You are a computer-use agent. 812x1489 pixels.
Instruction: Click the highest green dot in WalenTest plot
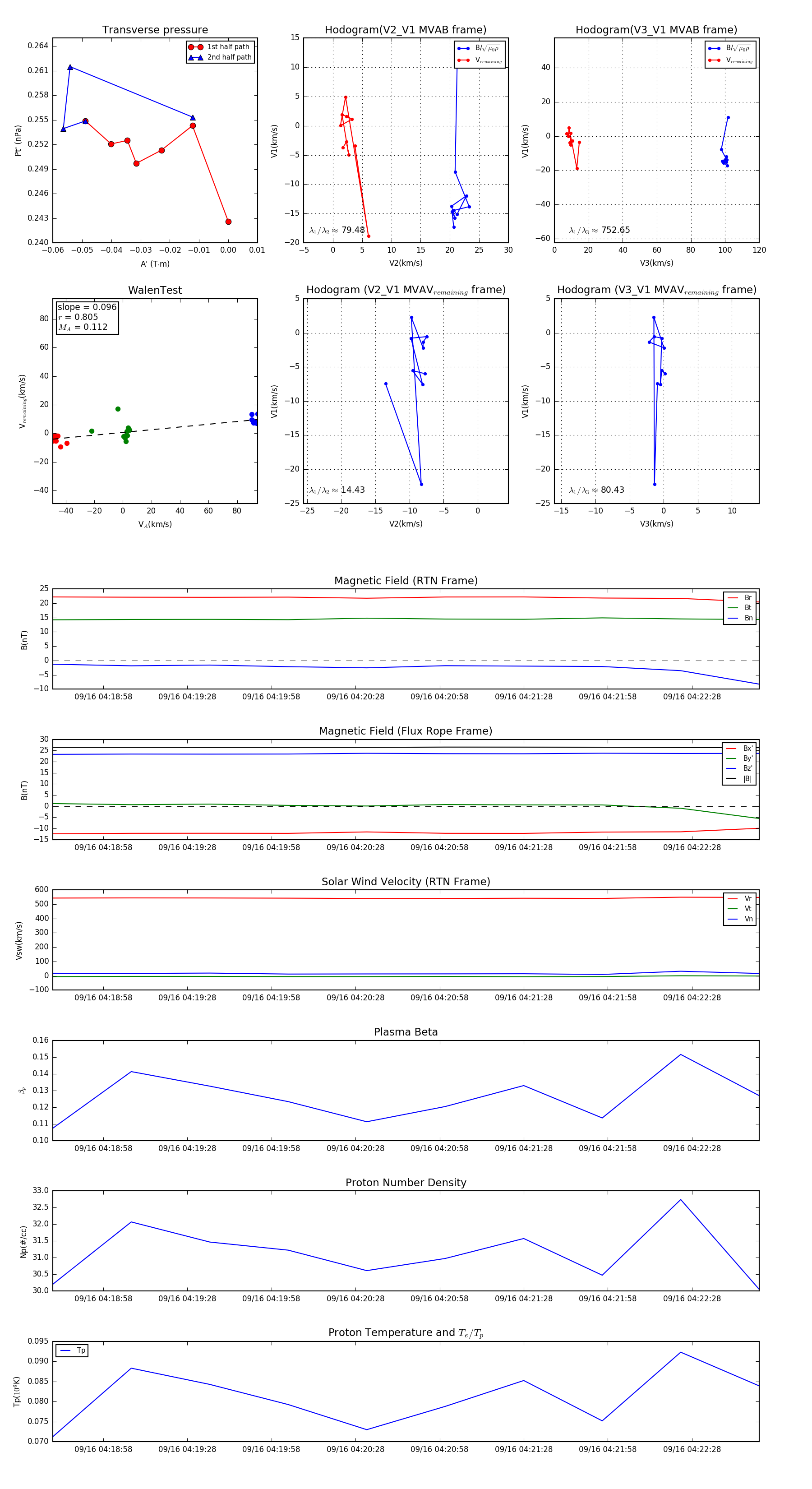click(x=118, y=409)
